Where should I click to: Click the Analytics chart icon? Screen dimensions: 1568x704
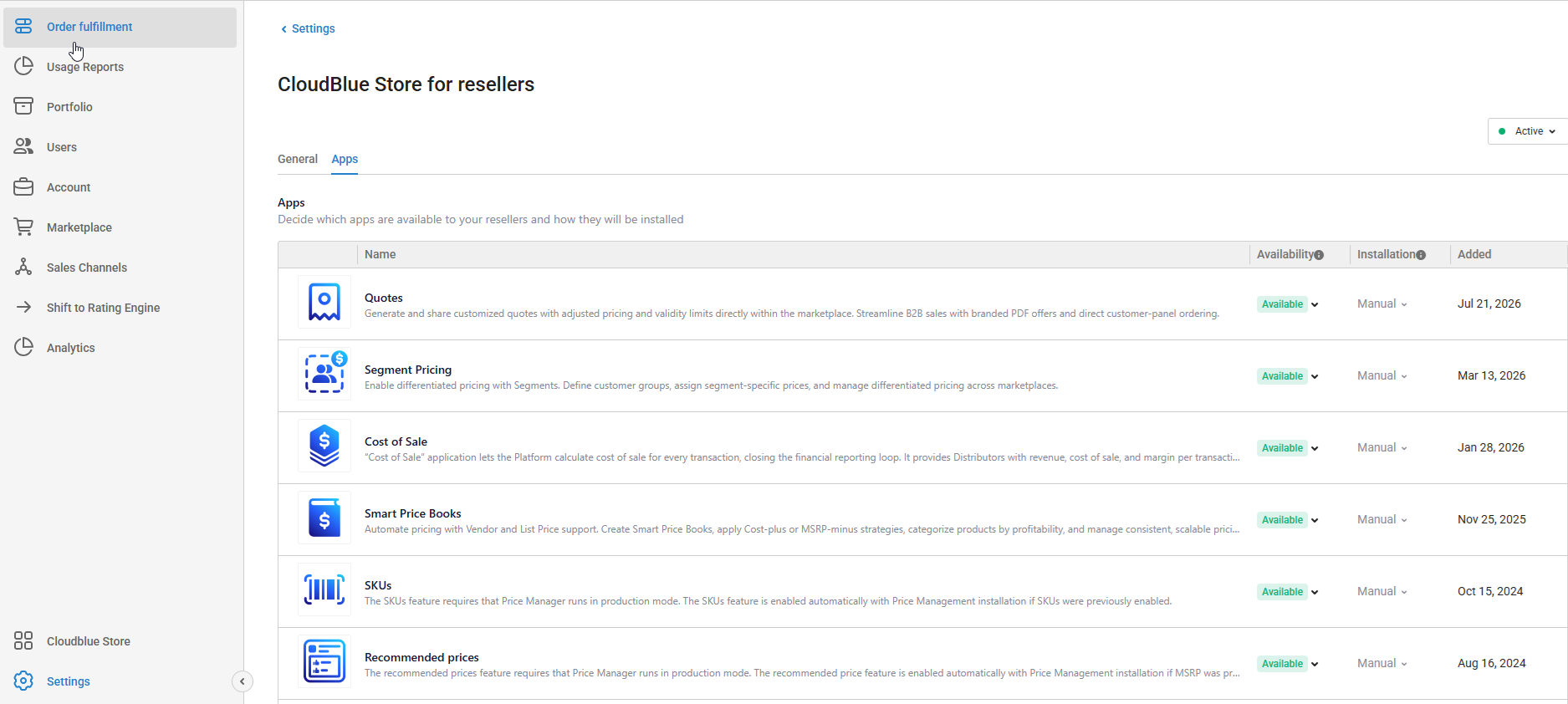click(23, 347)
